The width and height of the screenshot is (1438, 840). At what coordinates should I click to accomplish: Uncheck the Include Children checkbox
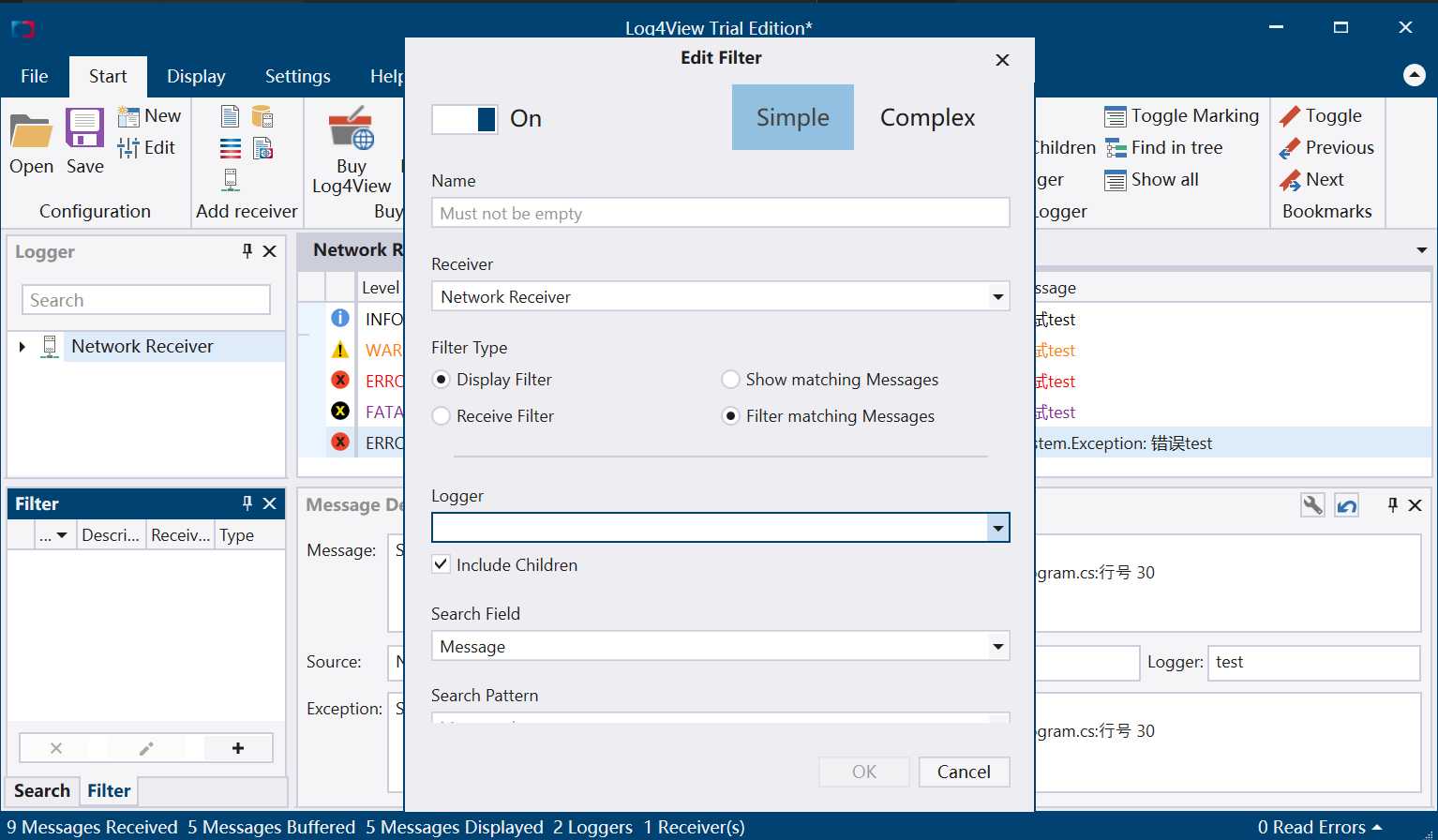441,564
